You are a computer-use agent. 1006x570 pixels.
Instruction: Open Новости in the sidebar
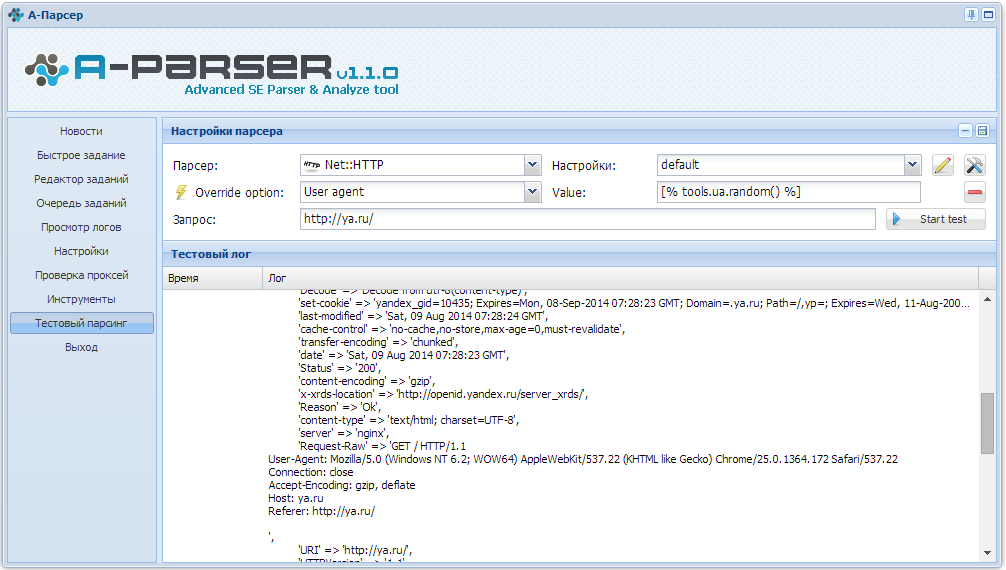81,131
